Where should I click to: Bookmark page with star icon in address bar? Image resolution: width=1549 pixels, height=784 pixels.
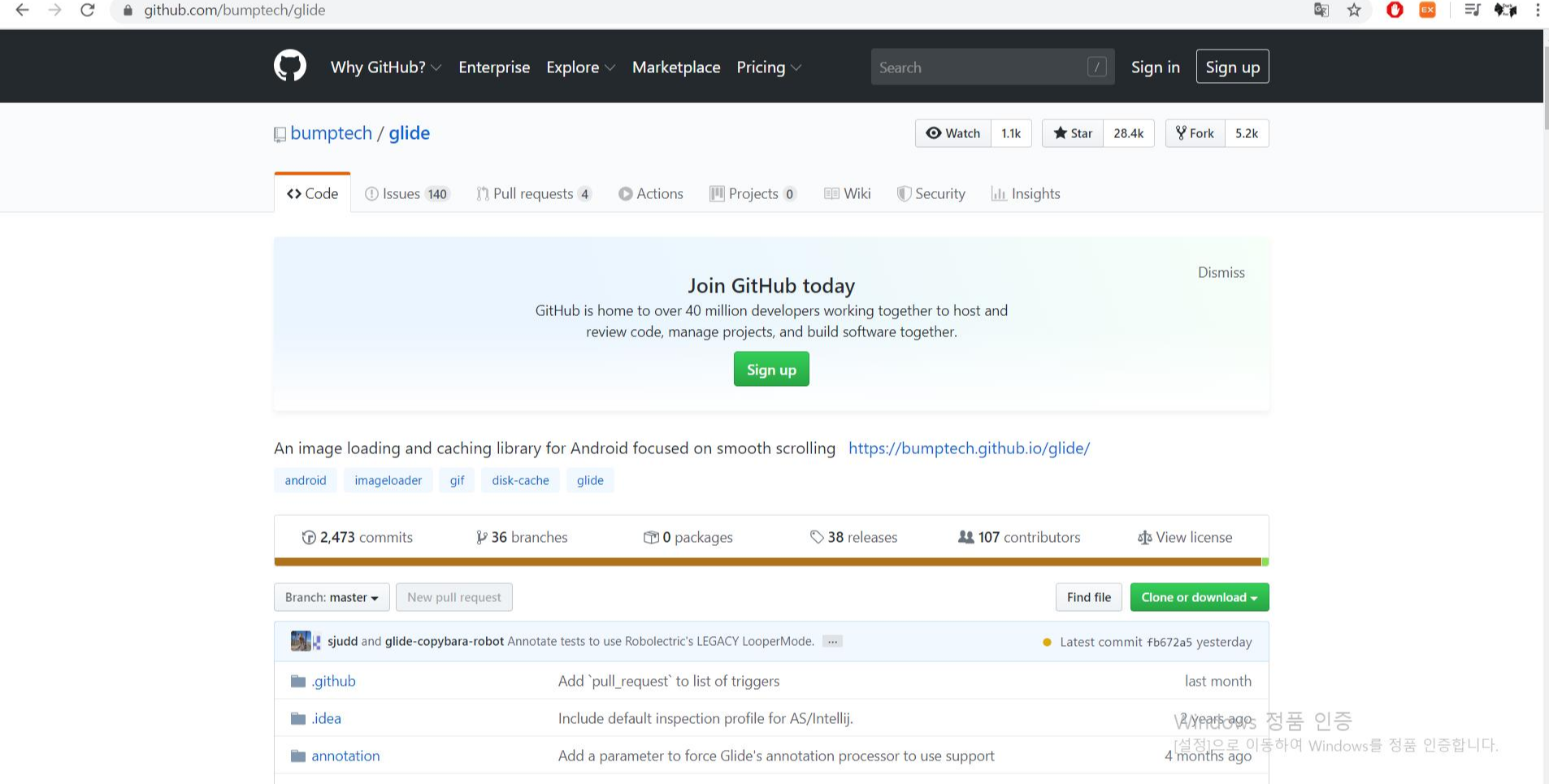click(1354, 10)
